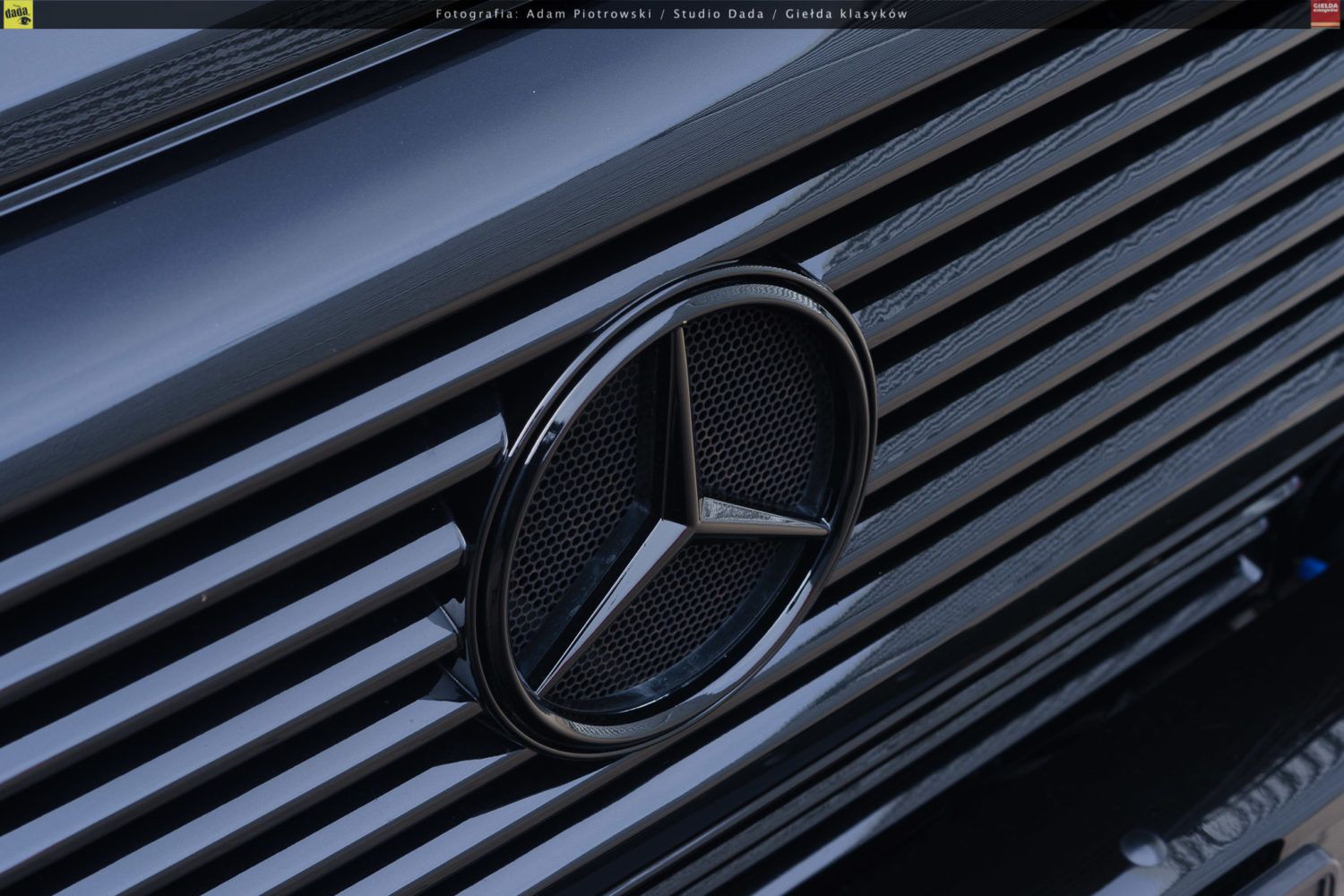Select the 'Giełda klasyków' caption text
This screenshot has width=1344, height=896.
pos(846,13)
